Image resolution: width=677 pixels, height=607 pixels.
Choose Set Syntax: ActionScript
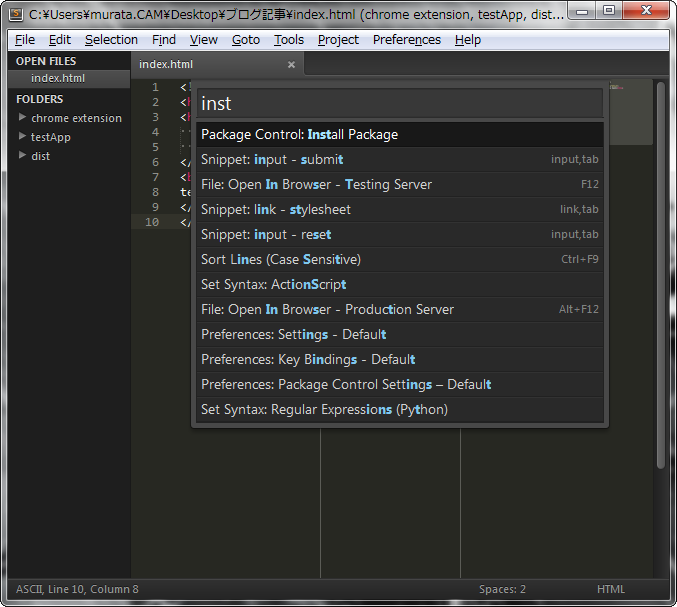400,285
